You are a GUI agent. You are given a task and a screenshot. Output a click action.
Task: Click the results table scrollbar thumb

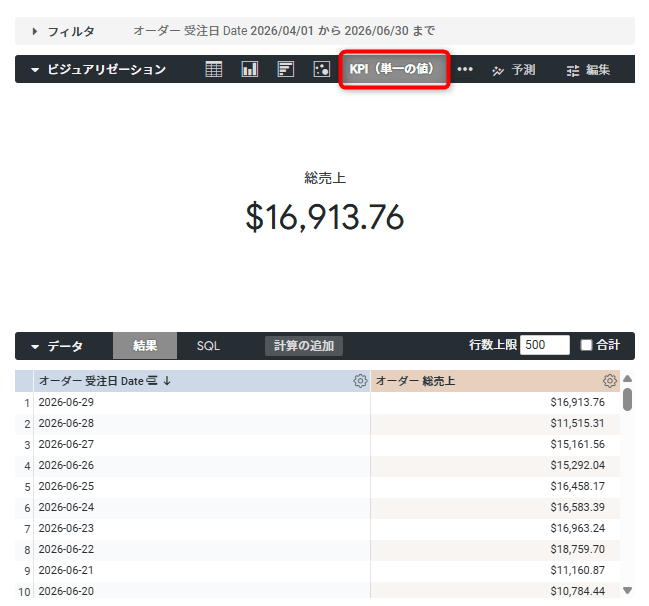[627, 399]
